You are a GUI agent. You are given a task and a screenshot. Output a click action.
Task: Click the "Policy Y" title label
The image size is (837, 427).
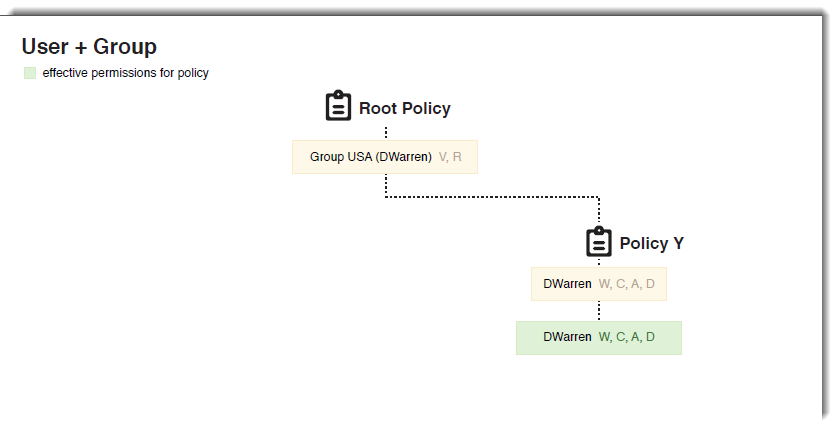tap(652, 243)
